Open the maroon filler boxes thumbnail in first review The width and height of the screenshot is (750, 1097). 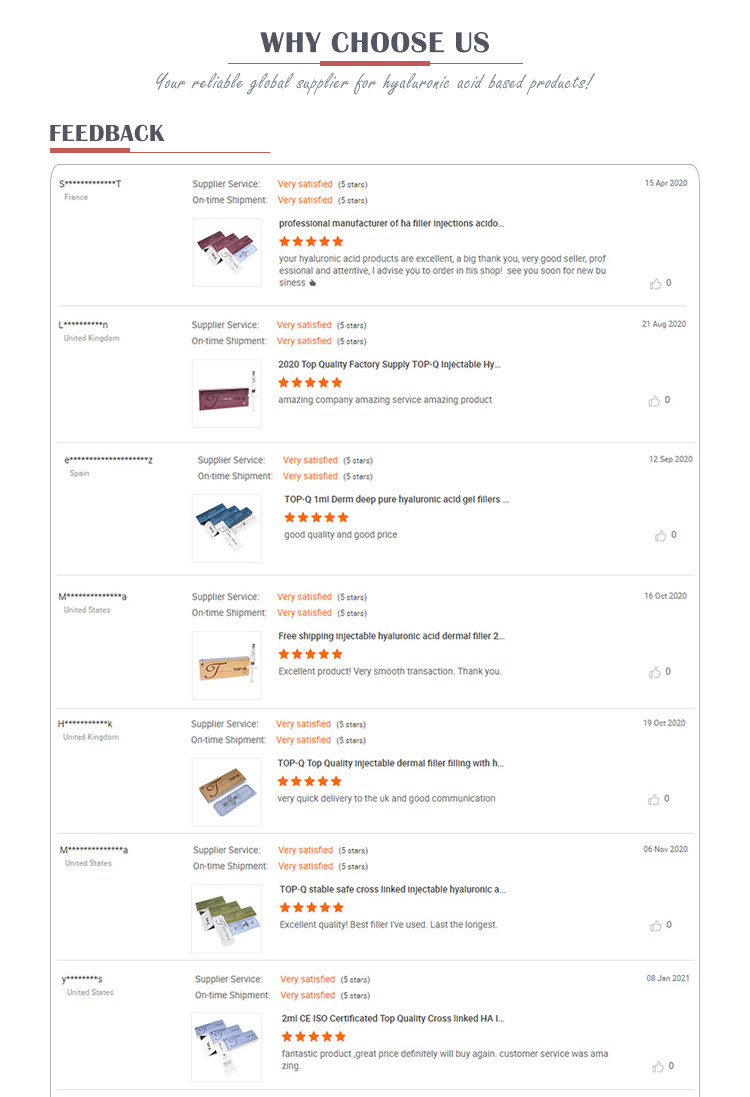227,253
